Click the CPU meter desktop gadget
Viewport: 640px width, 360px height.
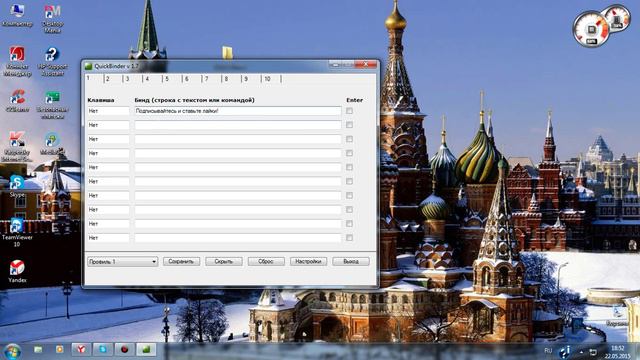point(591,29)
